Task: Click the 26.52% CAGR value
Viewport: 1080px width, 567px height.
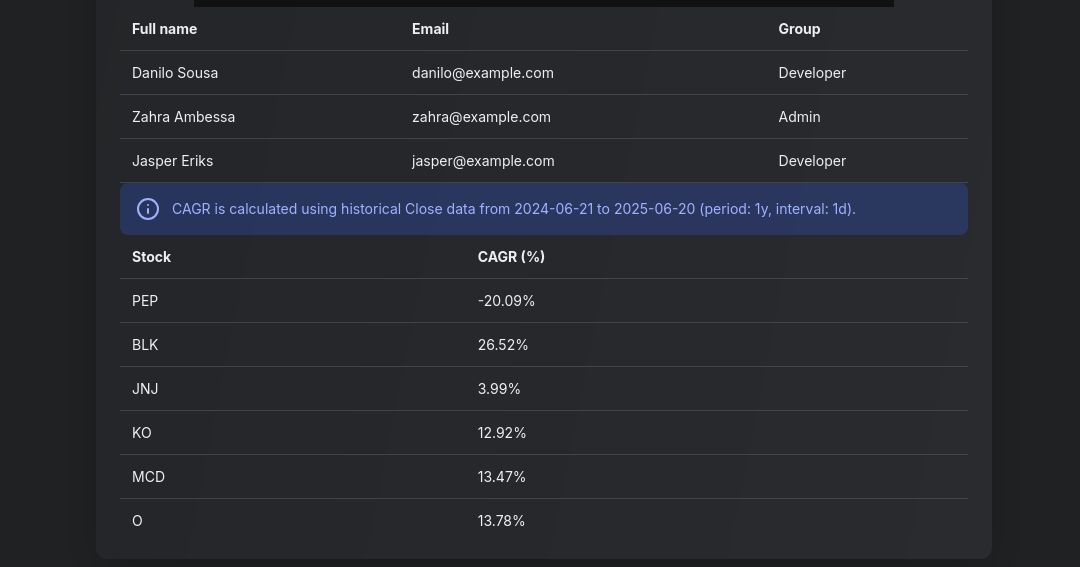Action: point(503,345)
